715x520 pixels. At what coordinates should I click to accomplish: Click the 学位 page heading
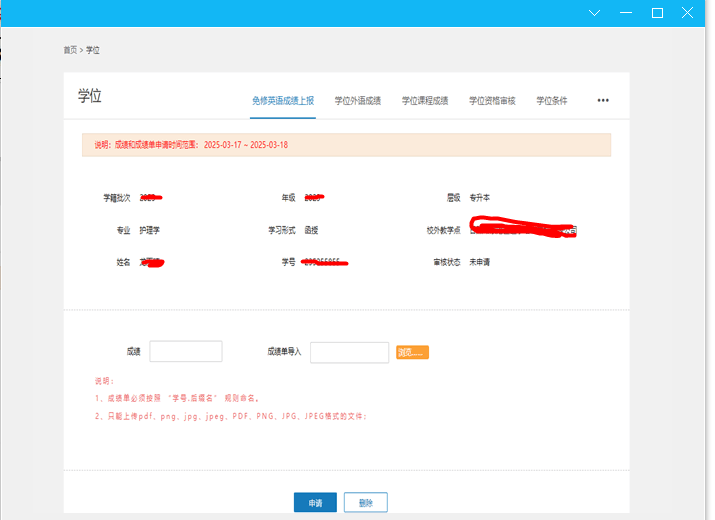tap(90, 97)
